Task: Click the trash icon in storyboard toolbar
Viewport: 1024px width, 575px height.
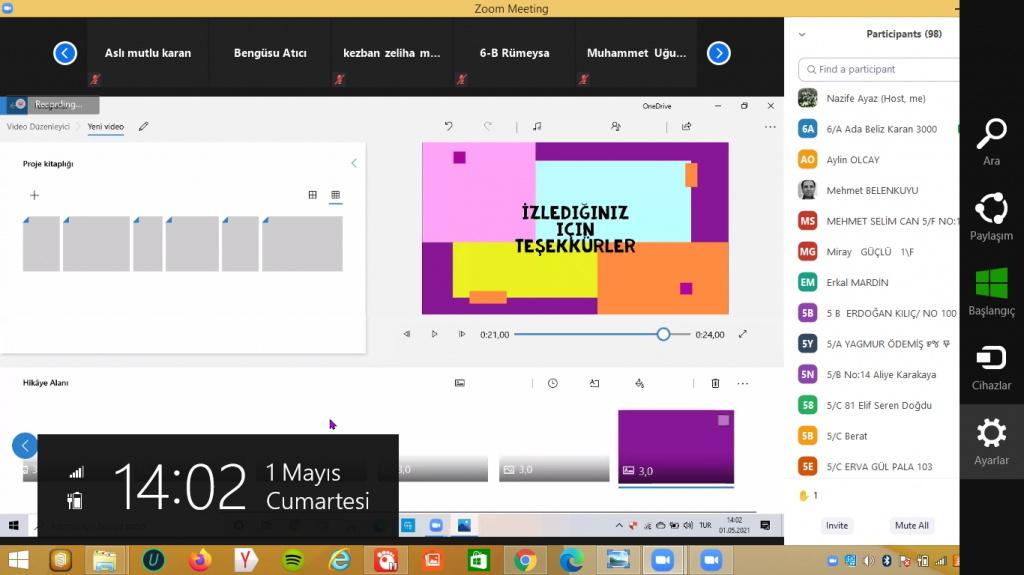Action: [x=715, y=383]
